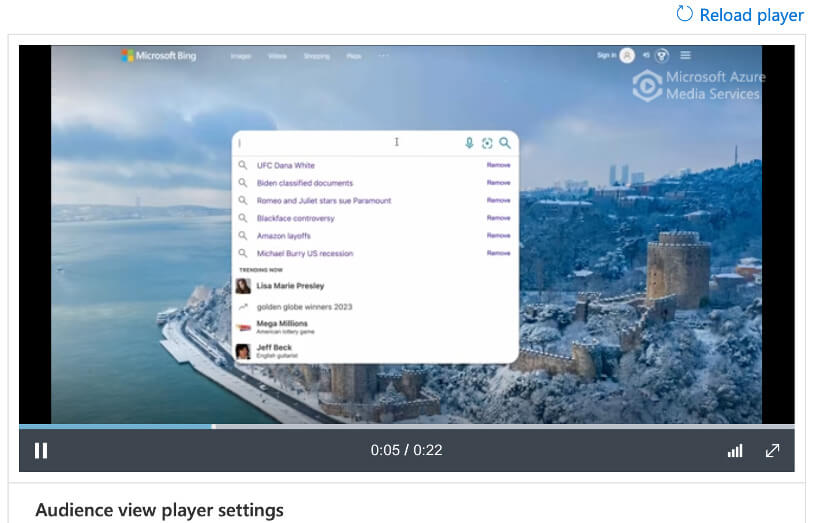Click the Bing microphone voice search icon
816x523 pixels.
[469, 143]
